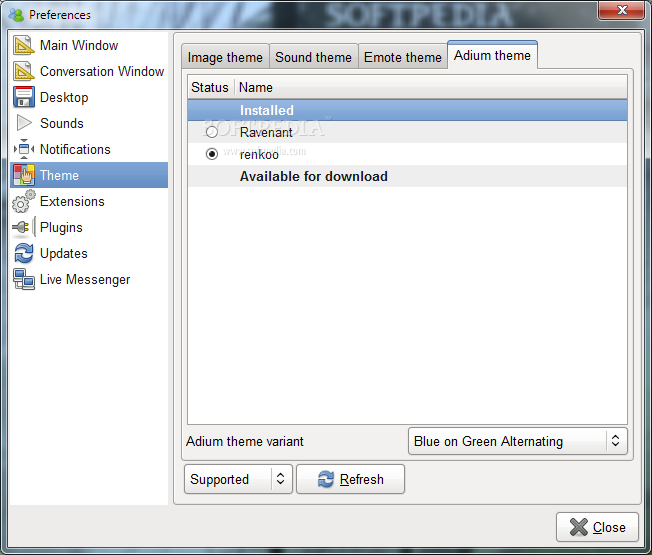Open the Main Window preferences section

89,45
